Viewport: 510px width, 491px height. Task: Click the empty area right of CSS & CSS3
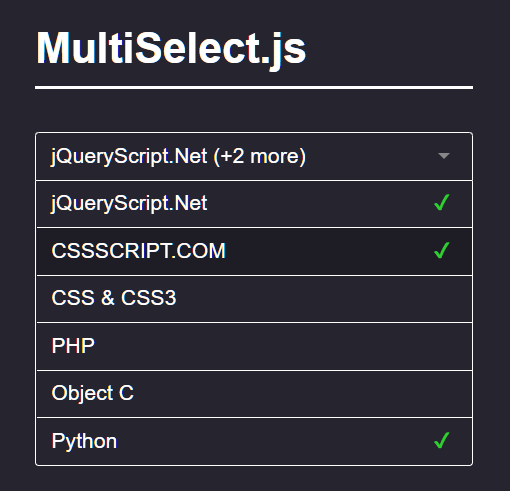[x=323, y=299]
